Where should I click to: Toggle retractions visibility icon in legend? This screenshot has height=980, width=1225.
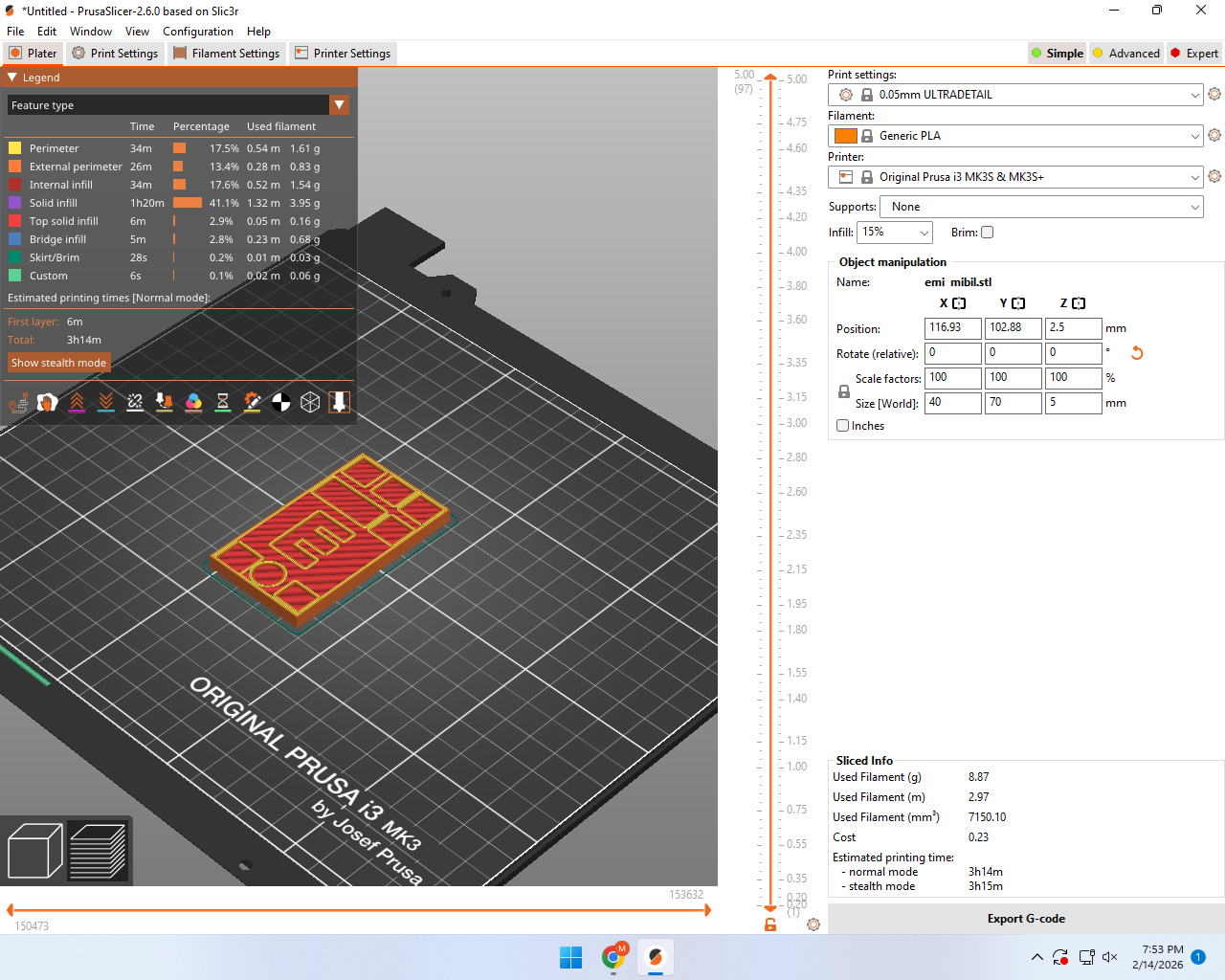pos(77,403)
